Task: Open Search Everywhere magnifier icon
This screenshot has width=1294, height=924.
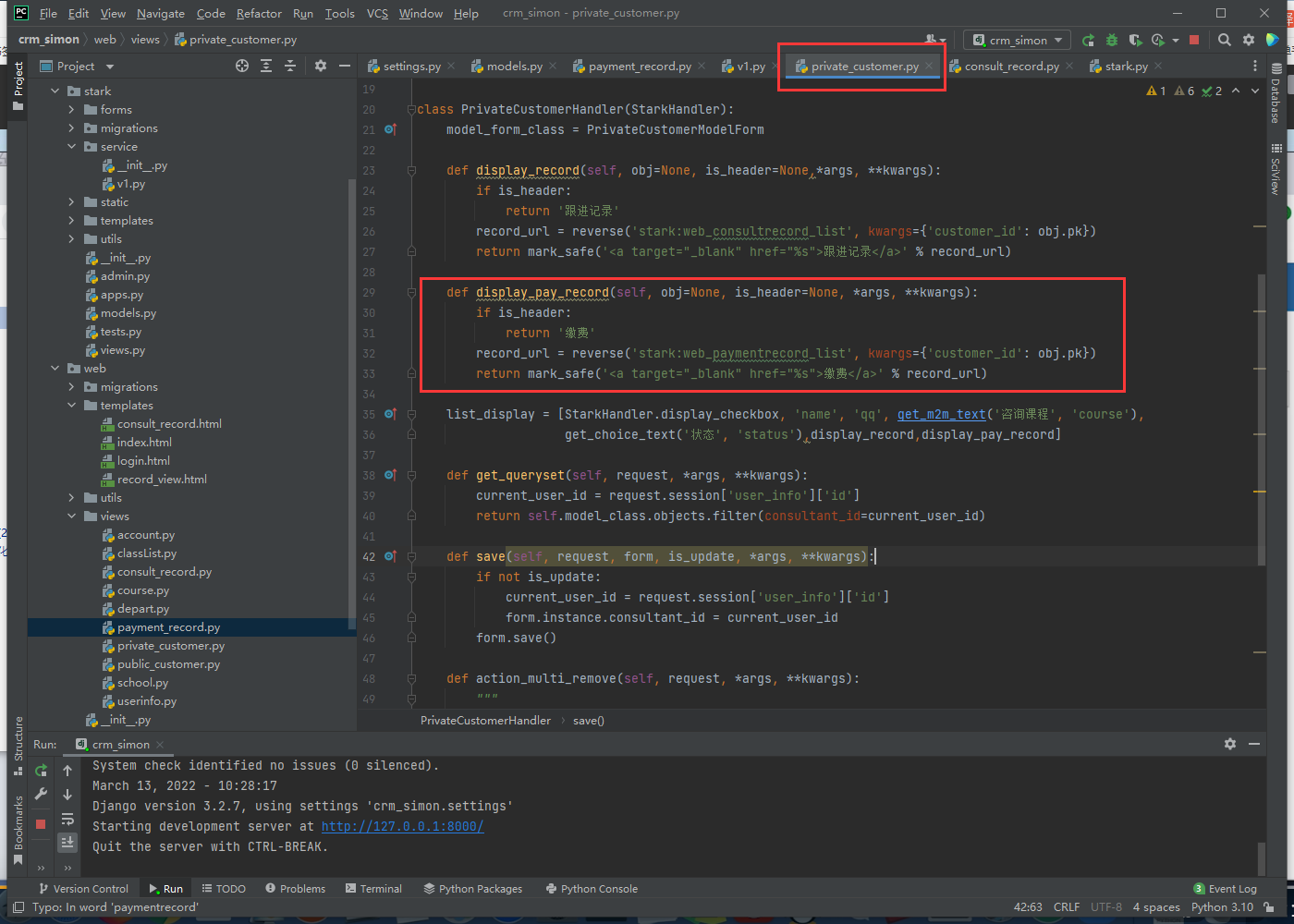Action: pos(1225,40)
